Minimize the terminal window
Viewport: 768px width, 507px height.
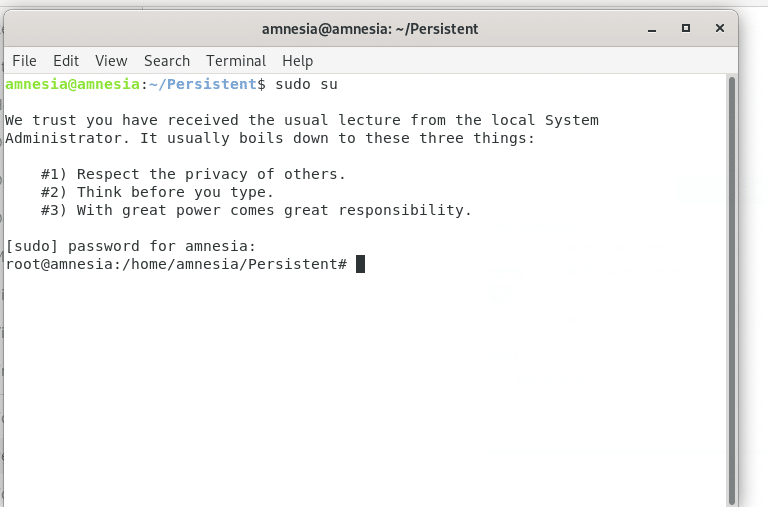coord(651,29)
